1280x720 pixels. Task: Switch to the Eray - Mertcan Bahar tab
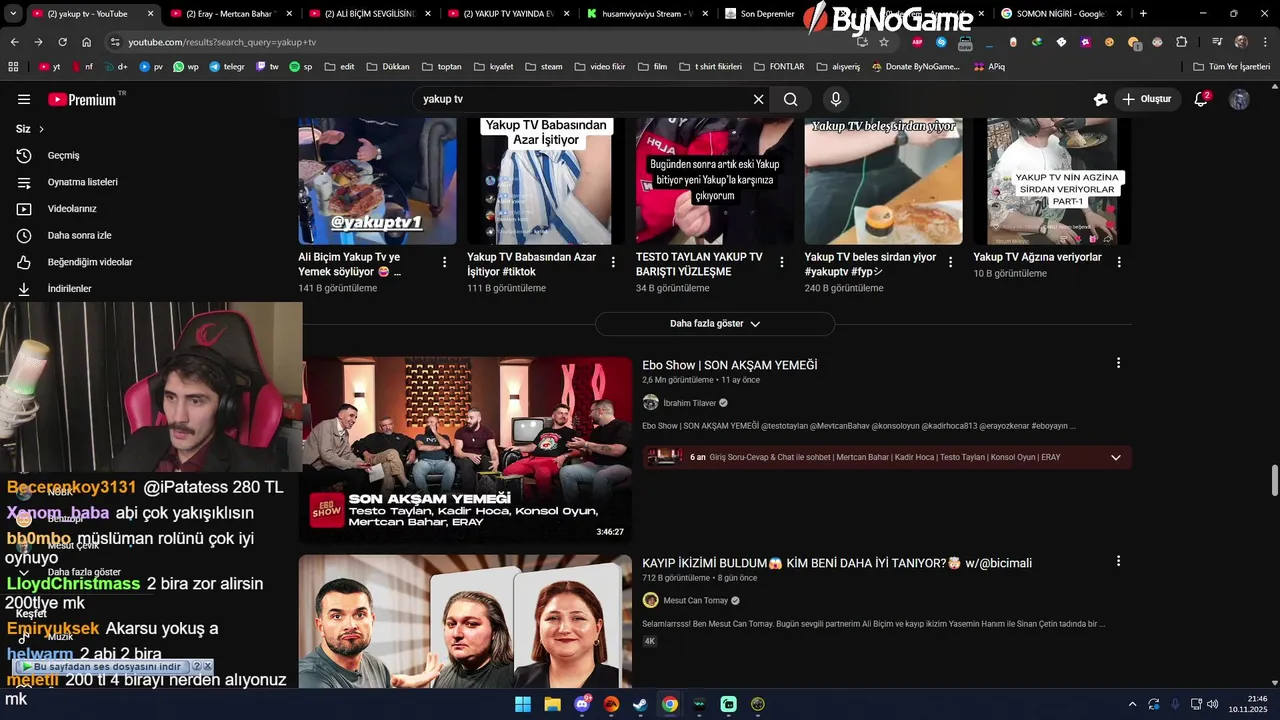coord(229,14)
